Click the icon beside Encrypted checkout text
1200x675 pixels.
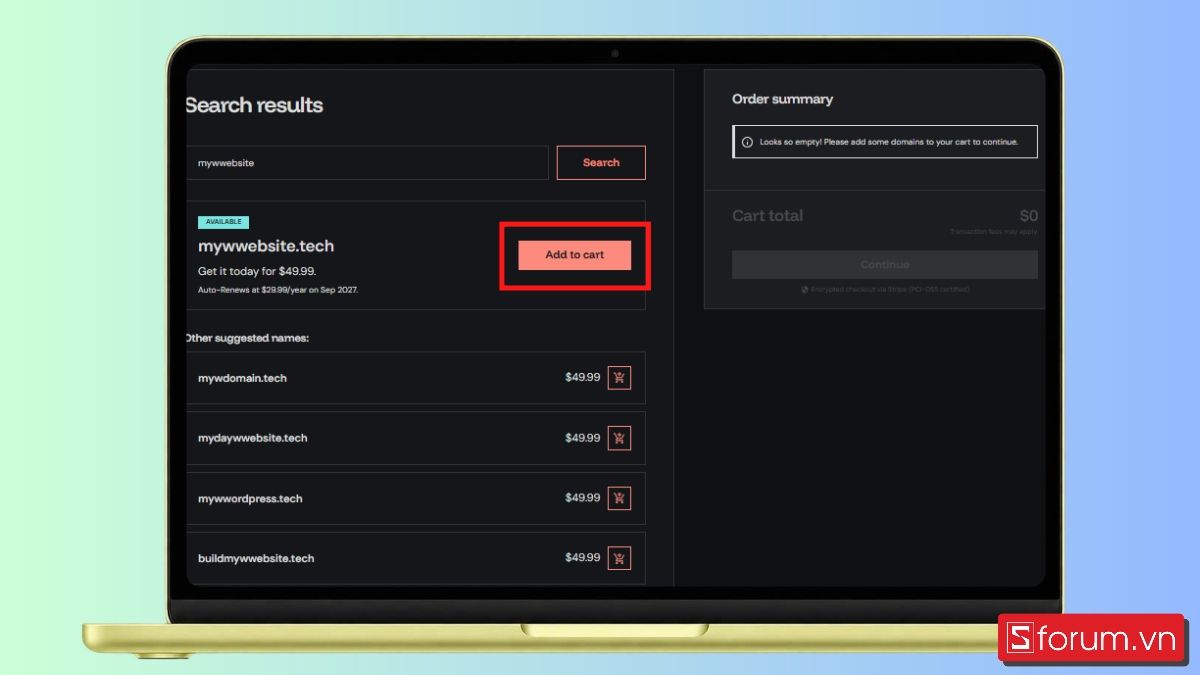coord(805,290)
